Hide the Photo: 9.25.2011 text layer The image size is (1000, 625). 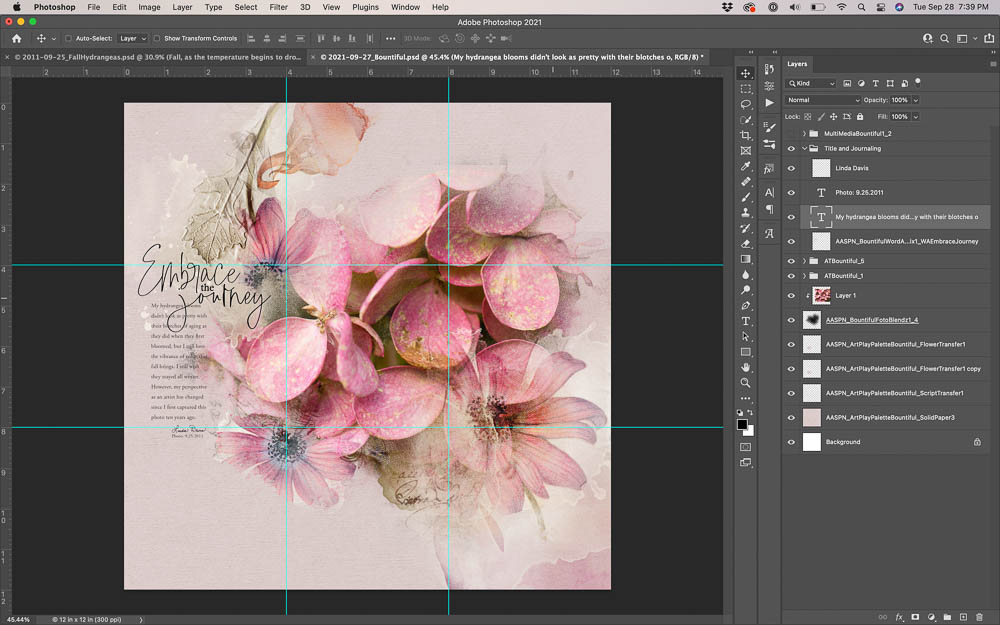pos(791,193)
